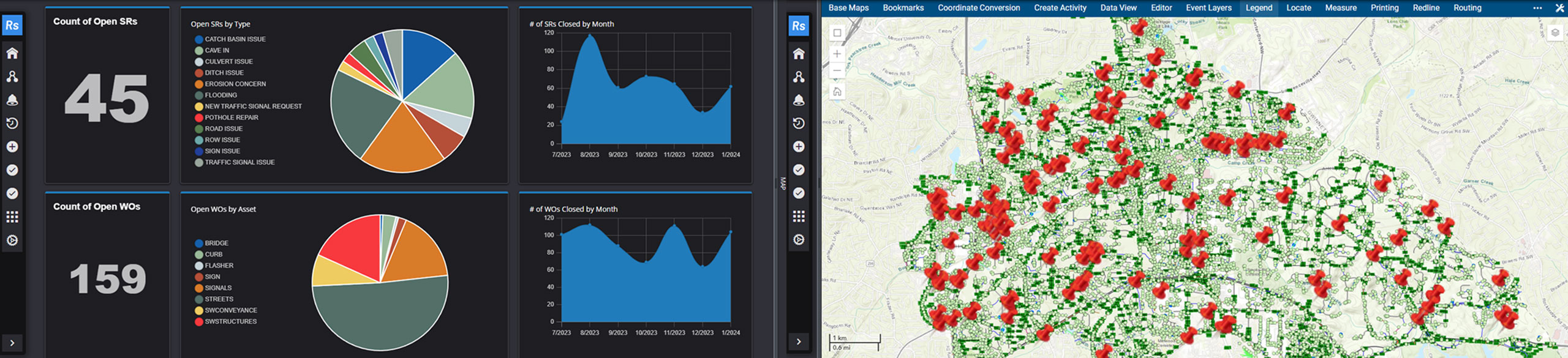Click the 8/2023 peak on SRs Closed chart
1568x358 pixels.
[x=590, y=35]
